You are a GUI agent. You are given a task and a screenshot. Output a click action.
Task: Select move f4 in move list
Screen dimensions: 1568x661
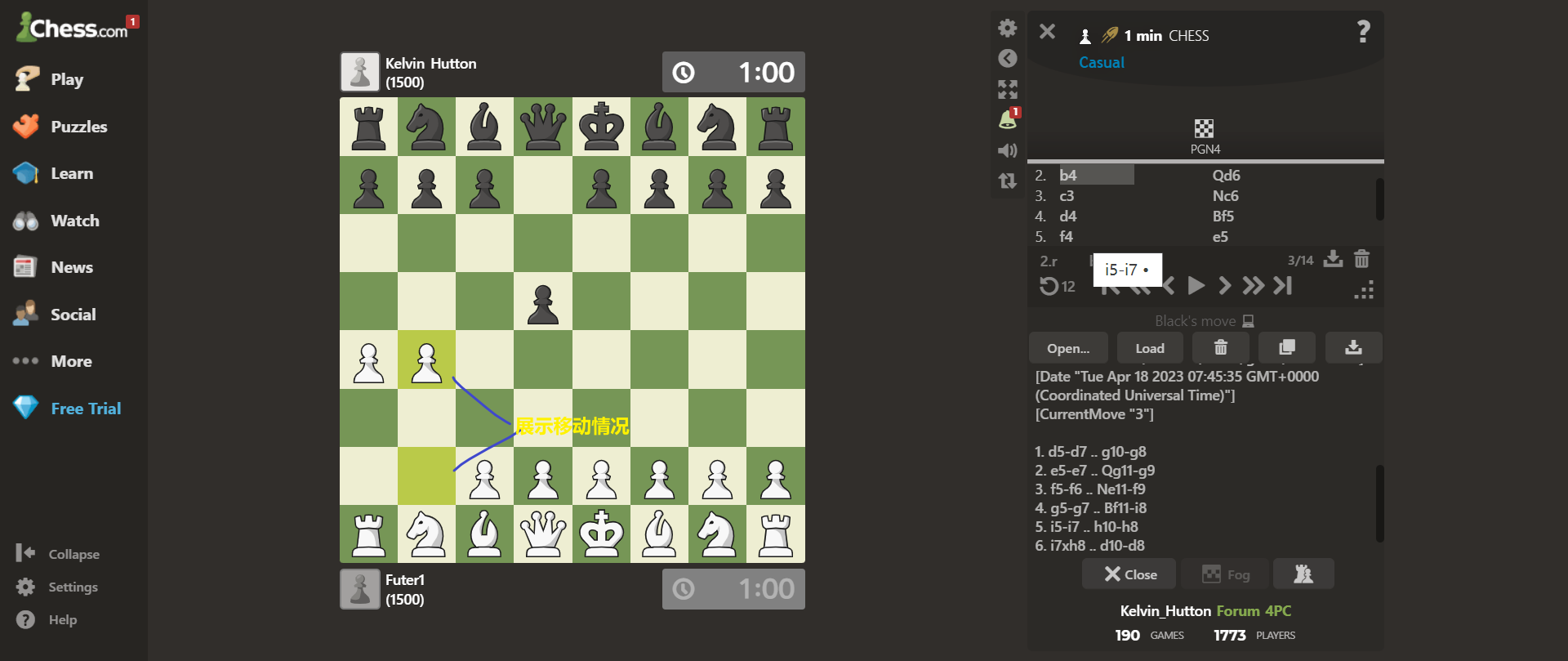click(1066, 236)
